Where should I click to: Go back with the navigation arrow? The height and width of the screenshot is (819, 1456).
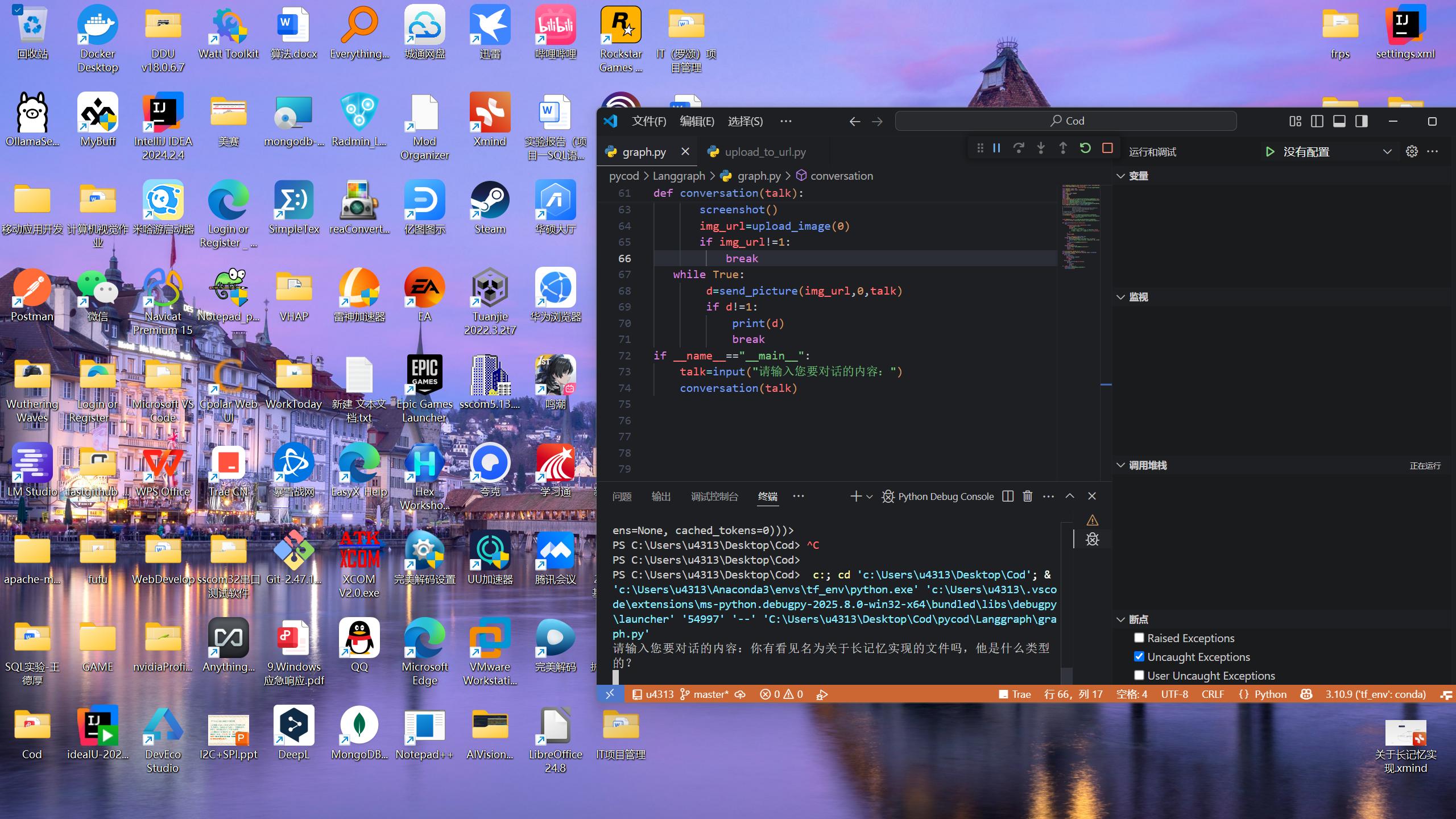point(855,121)
